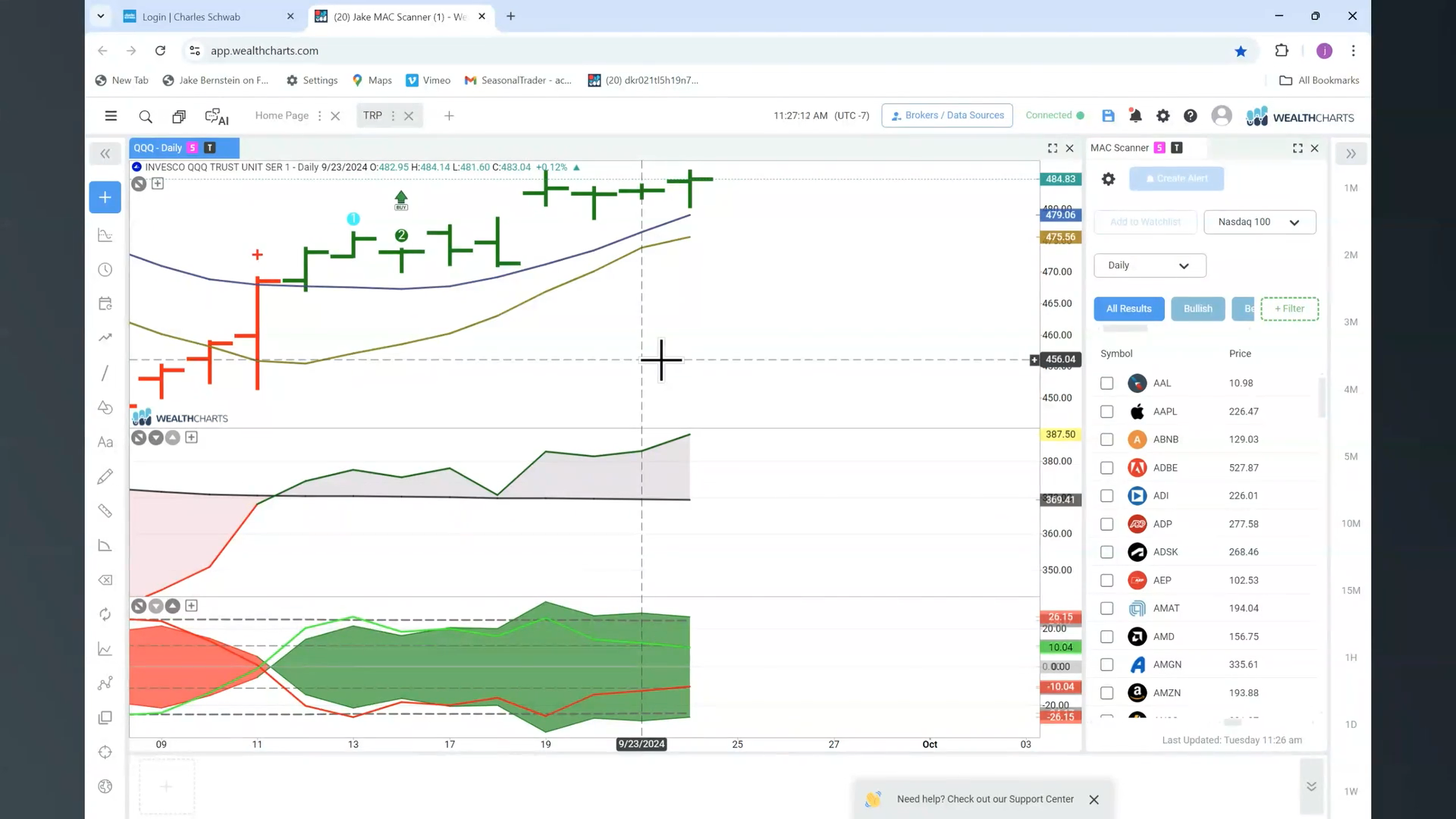
Task: Open the browser tab search dropdown
Action: pos(100,16)
